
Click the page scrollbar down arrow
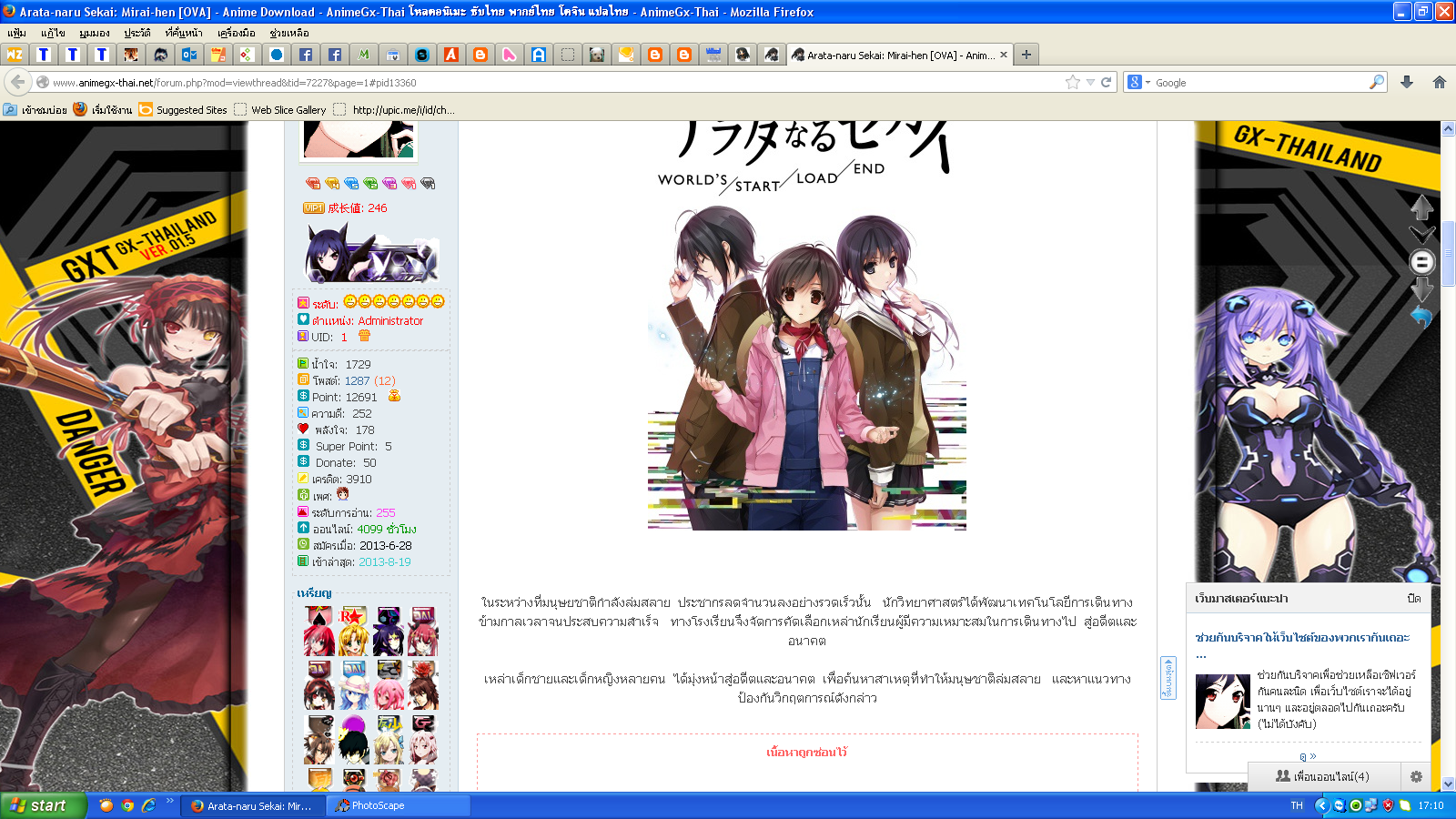click(x=1448, y=784)
